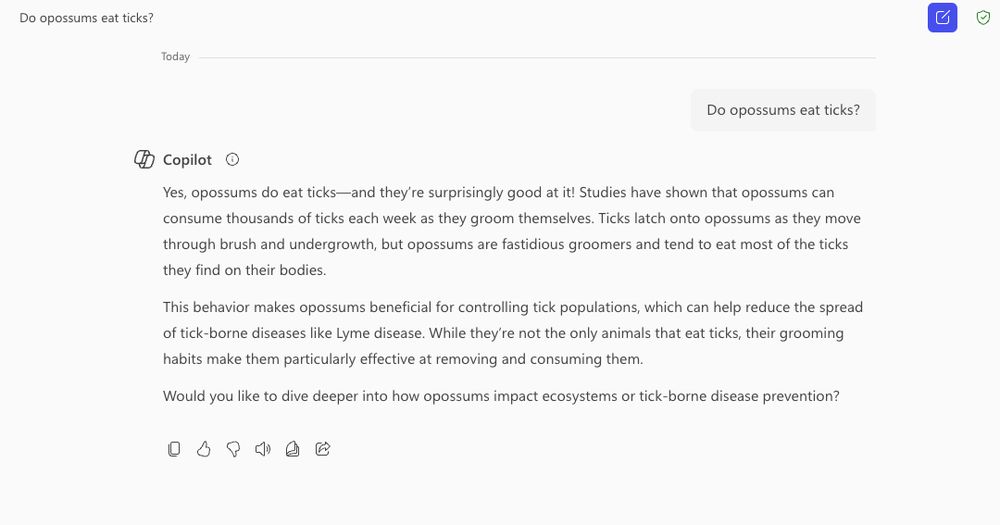
Task: Click the Today date divider label
Action: (x=175, y=57)
